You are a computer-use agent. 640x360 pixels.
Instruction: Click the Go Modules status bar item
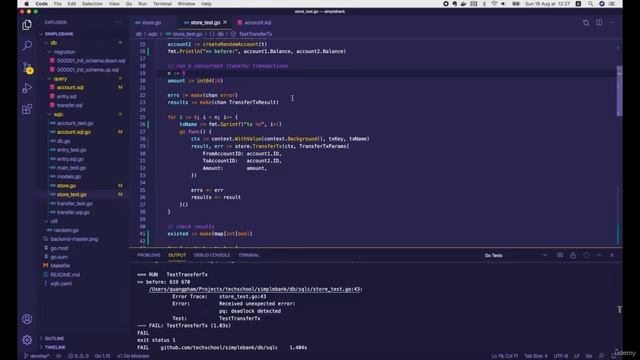[x=133, y=356]
